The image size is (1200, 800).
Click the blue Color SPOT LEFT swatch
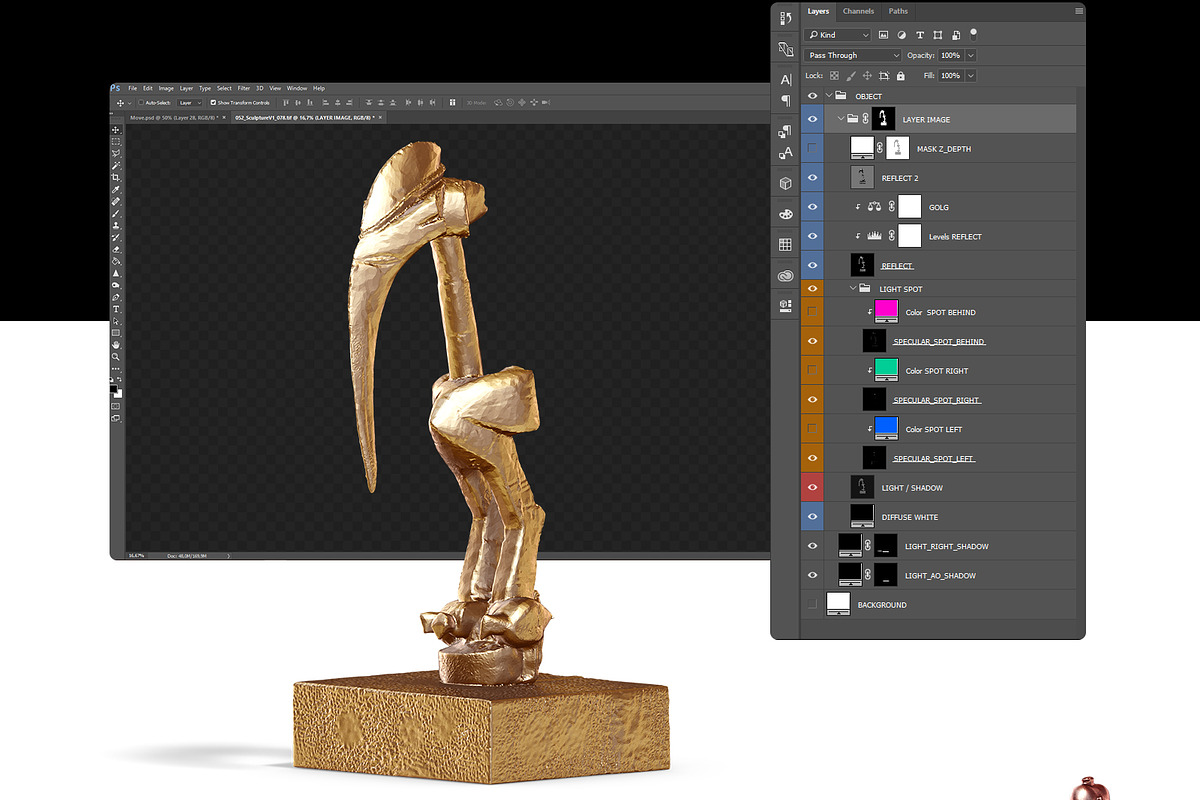pyautogui.click(x=886, y=427)
